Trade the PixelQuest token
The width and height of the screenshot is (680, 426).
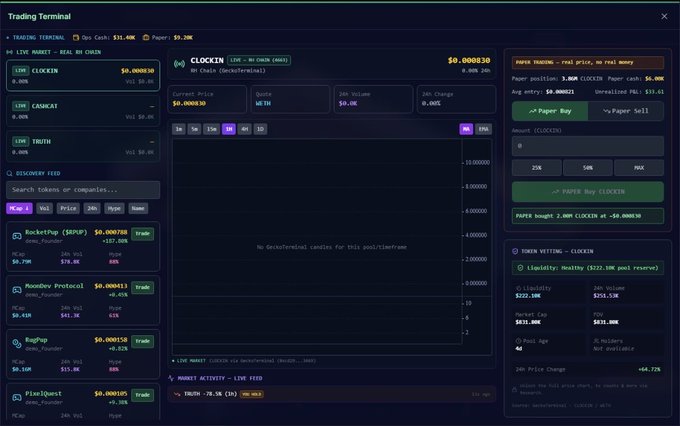pos(142,395)
